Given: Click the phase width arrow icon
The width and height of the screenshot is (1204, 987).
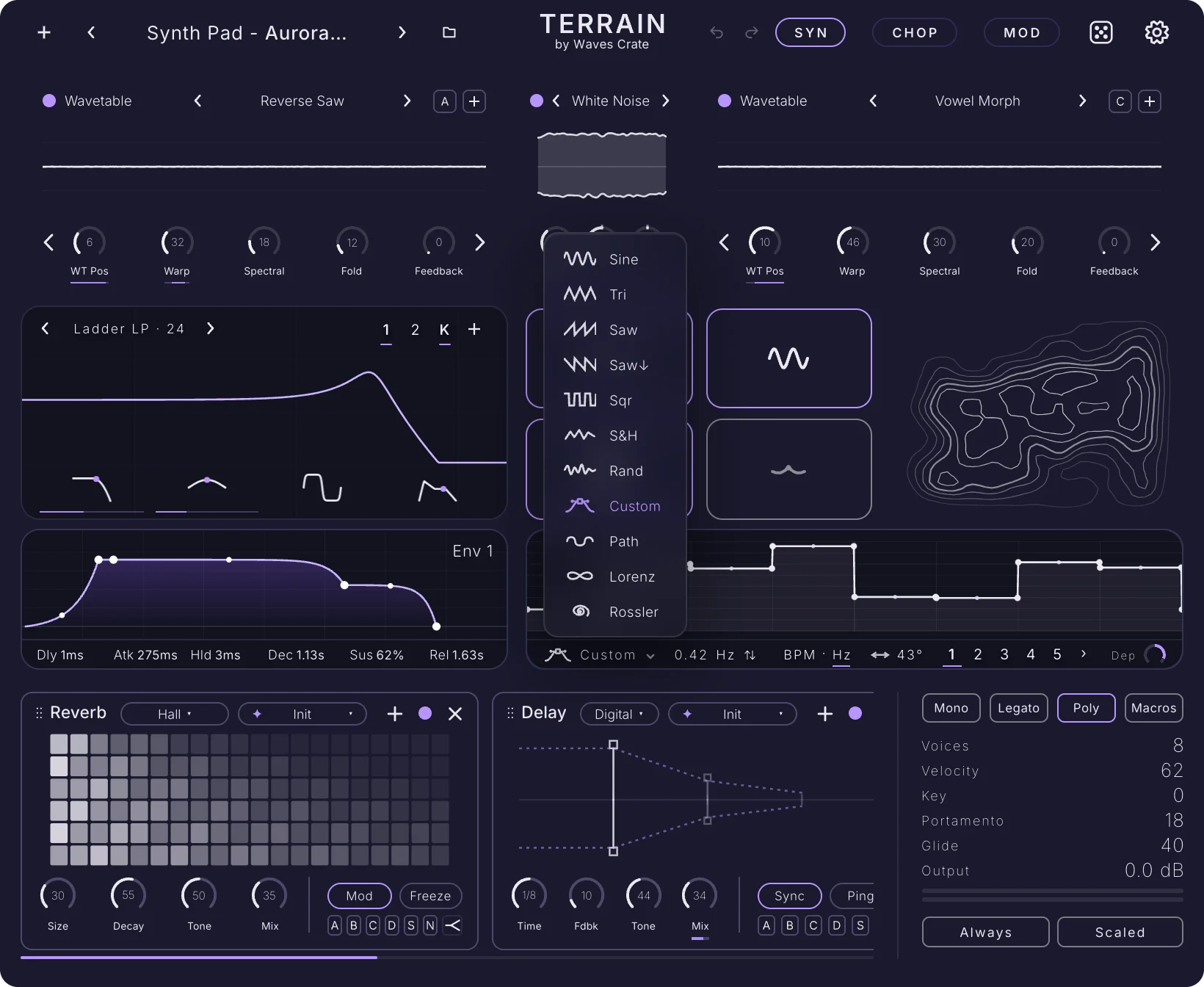Looking at the screenshot, I should [x=880, y=655].
